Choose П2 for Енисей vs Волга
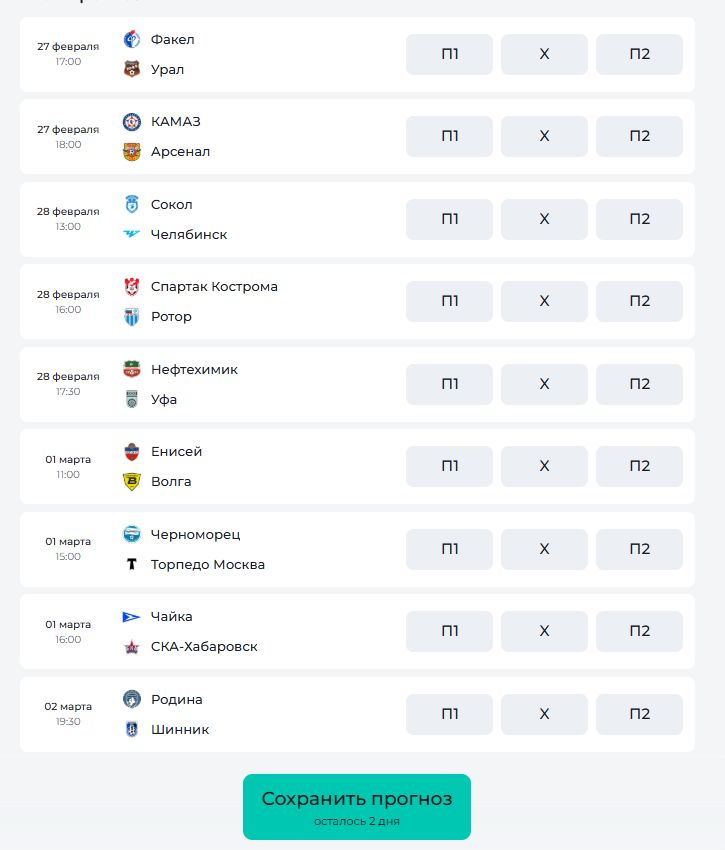The image size is (725, 850). coord(639,466)
